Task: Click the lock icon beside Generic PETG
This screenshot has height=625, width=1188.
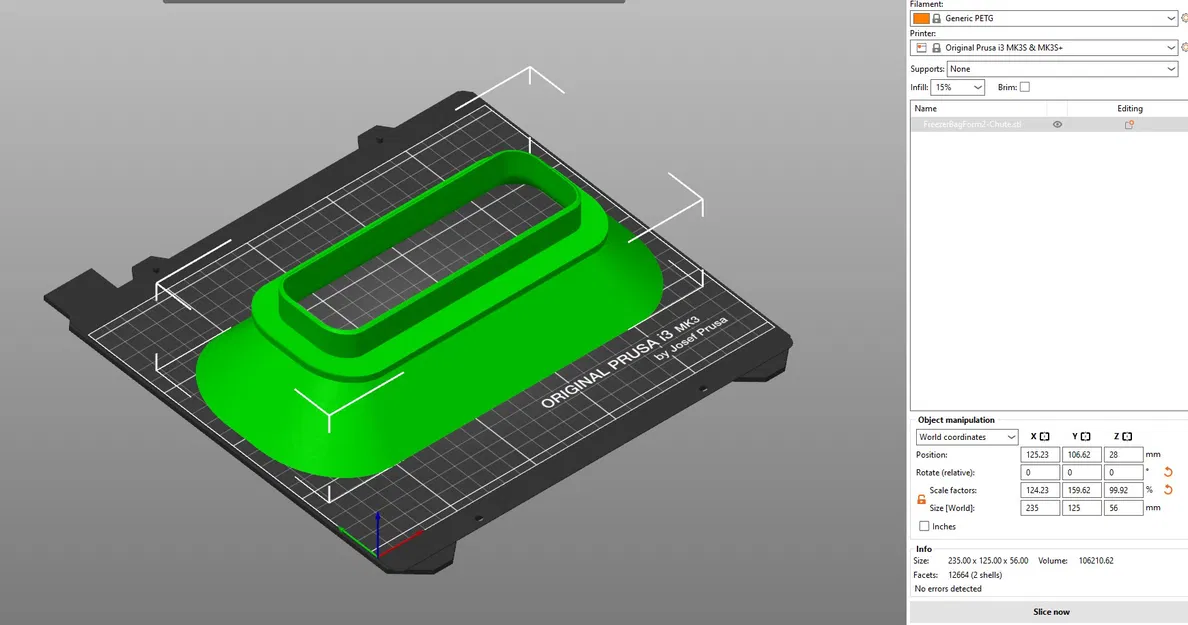Action: [936, 18]
